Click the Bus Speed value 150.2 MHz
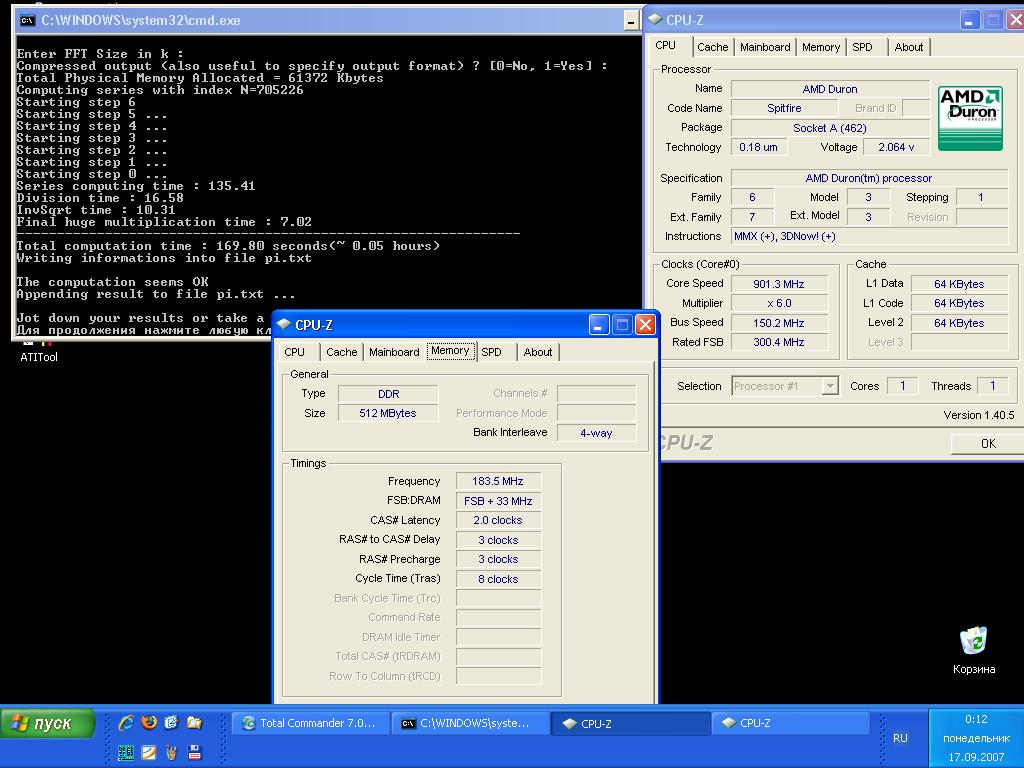Image resolution: width=1024 pixels, height=768 pixels. [779, 323]
